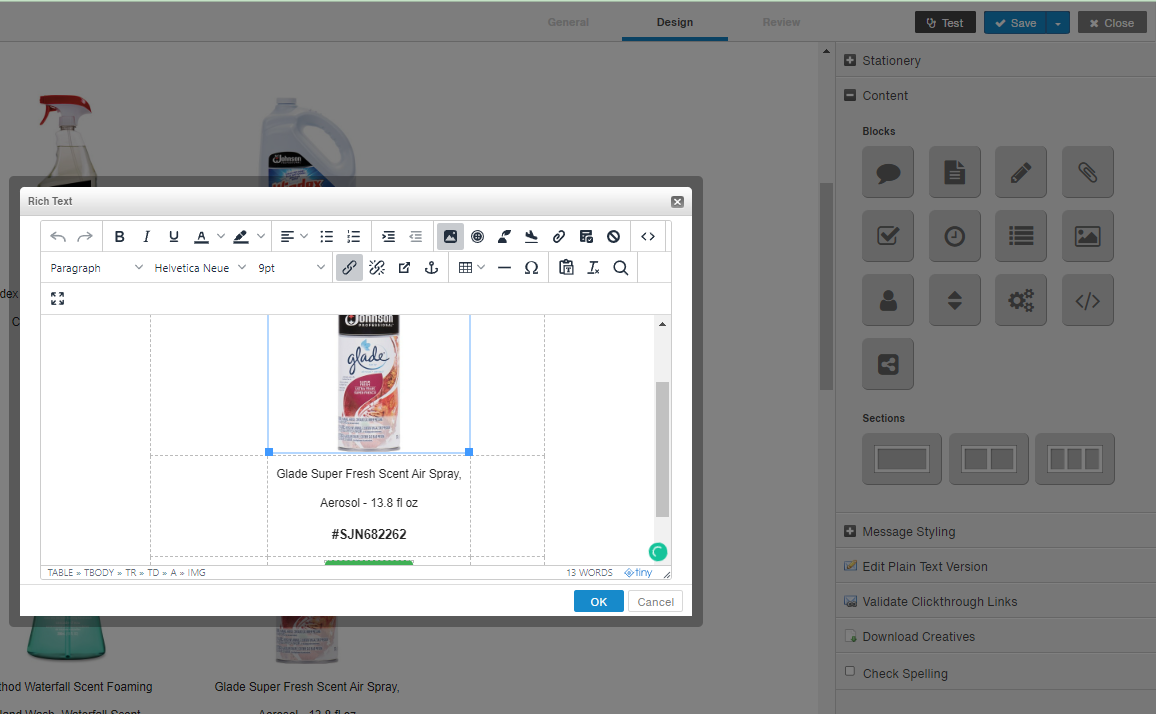
Task: Decrease indent of the paragraph
Action: tap(416, 237)
